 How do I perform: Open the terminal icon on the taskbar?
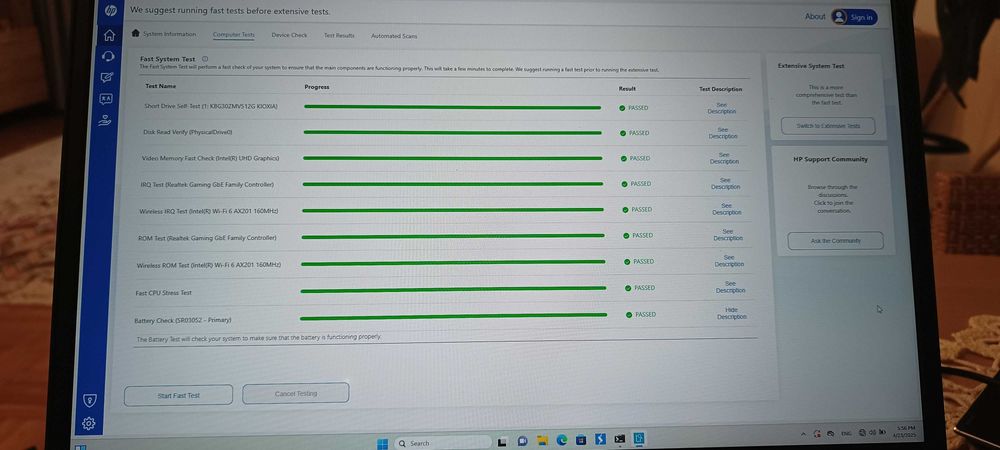click(x=619, y=439)
